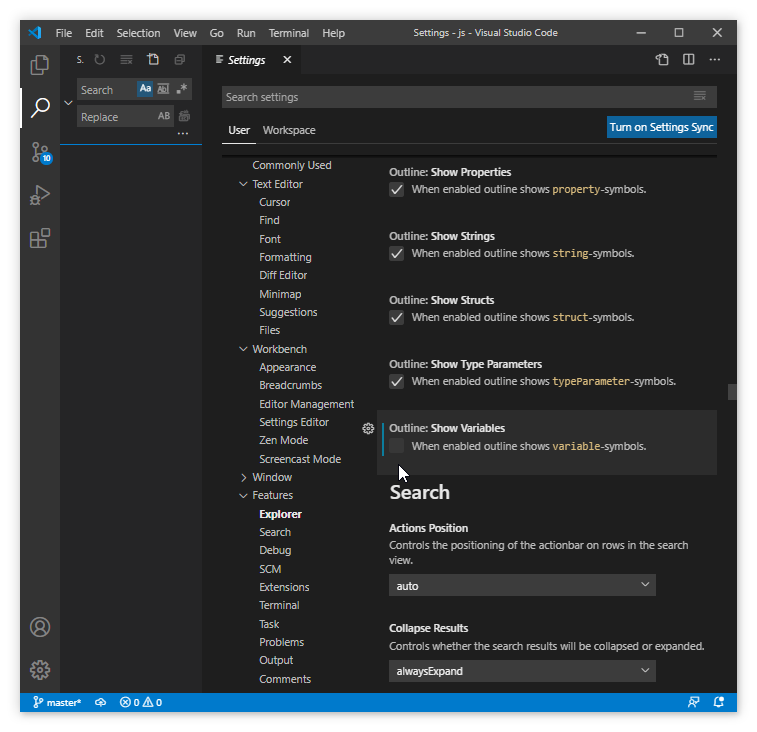
Task: Open the Edit menu
Action: (94, 33)
